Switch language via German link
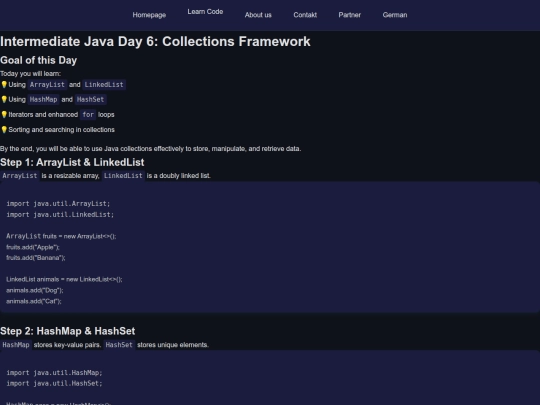 [395, 15]
